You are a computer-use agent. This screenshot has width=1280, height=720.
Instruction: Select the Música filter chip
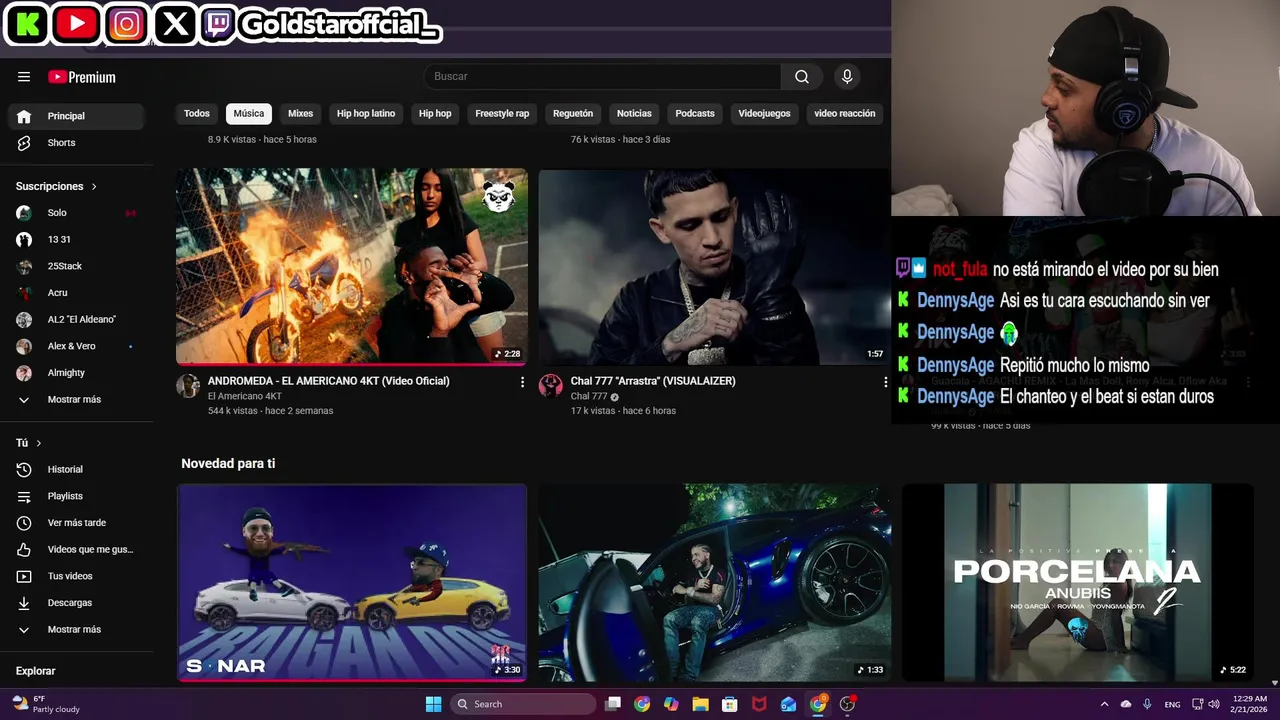pyautogui.click(x=249, y=114)
